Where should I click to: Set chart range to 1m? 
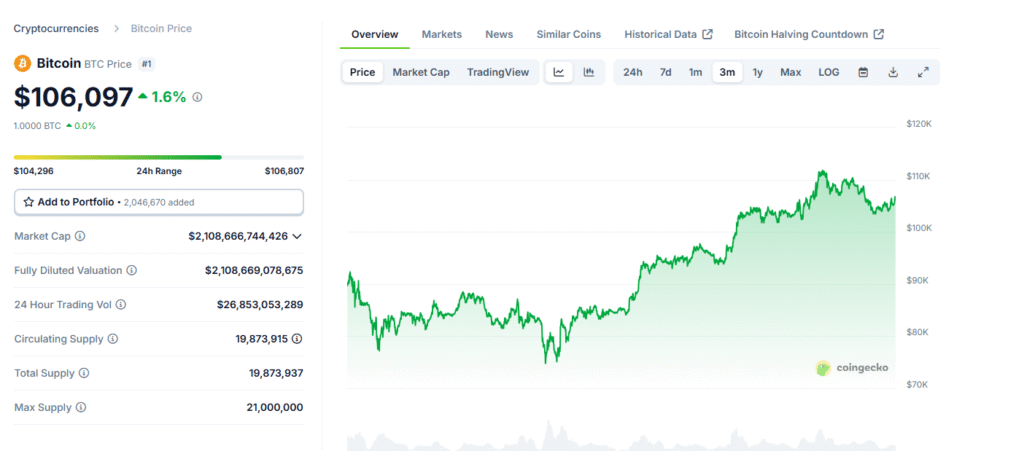696,72
